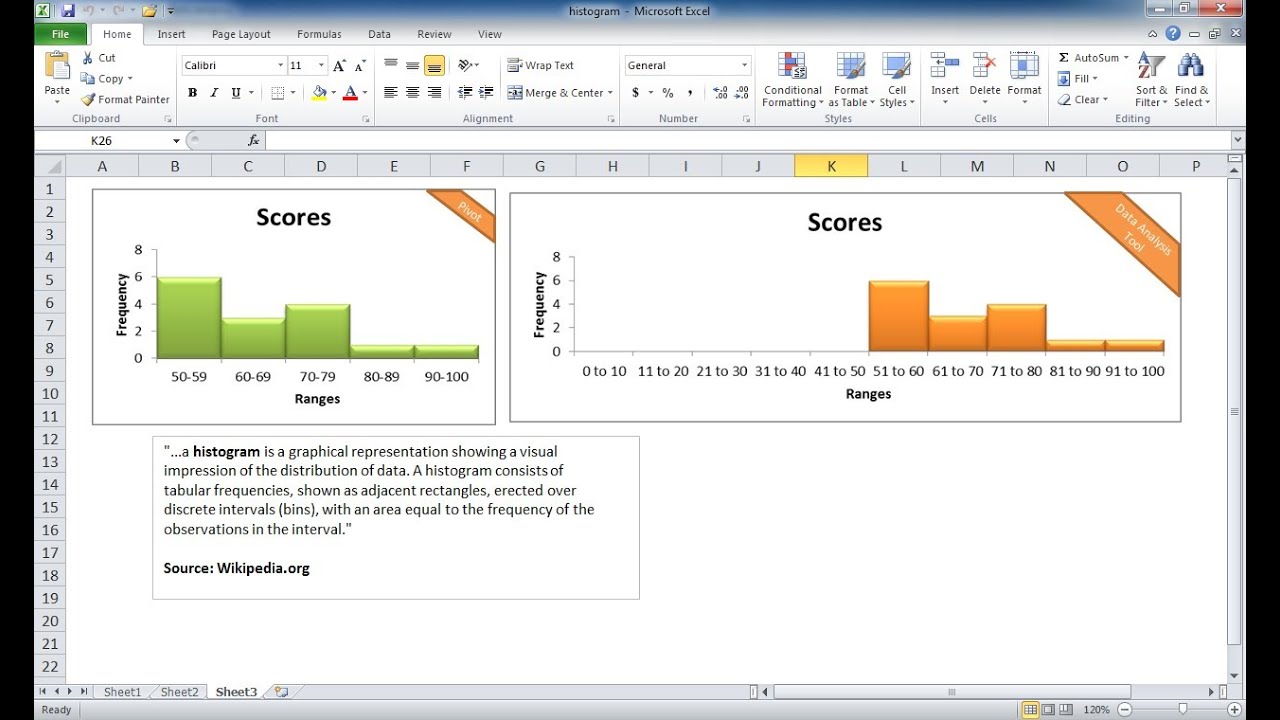
Task: Toggle Top Align
Action: click(x=390, y=66)
